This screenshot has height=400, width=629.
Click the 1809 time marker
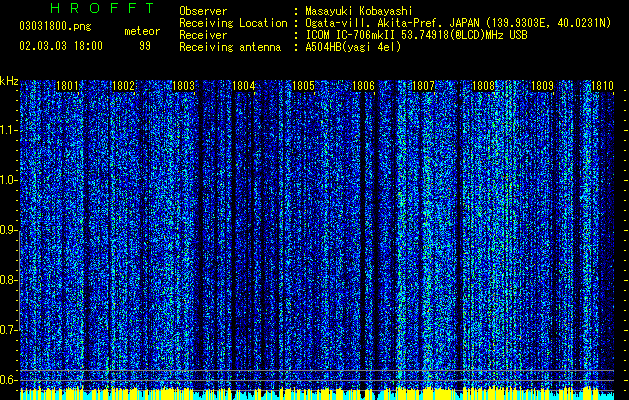pos(542,86)
